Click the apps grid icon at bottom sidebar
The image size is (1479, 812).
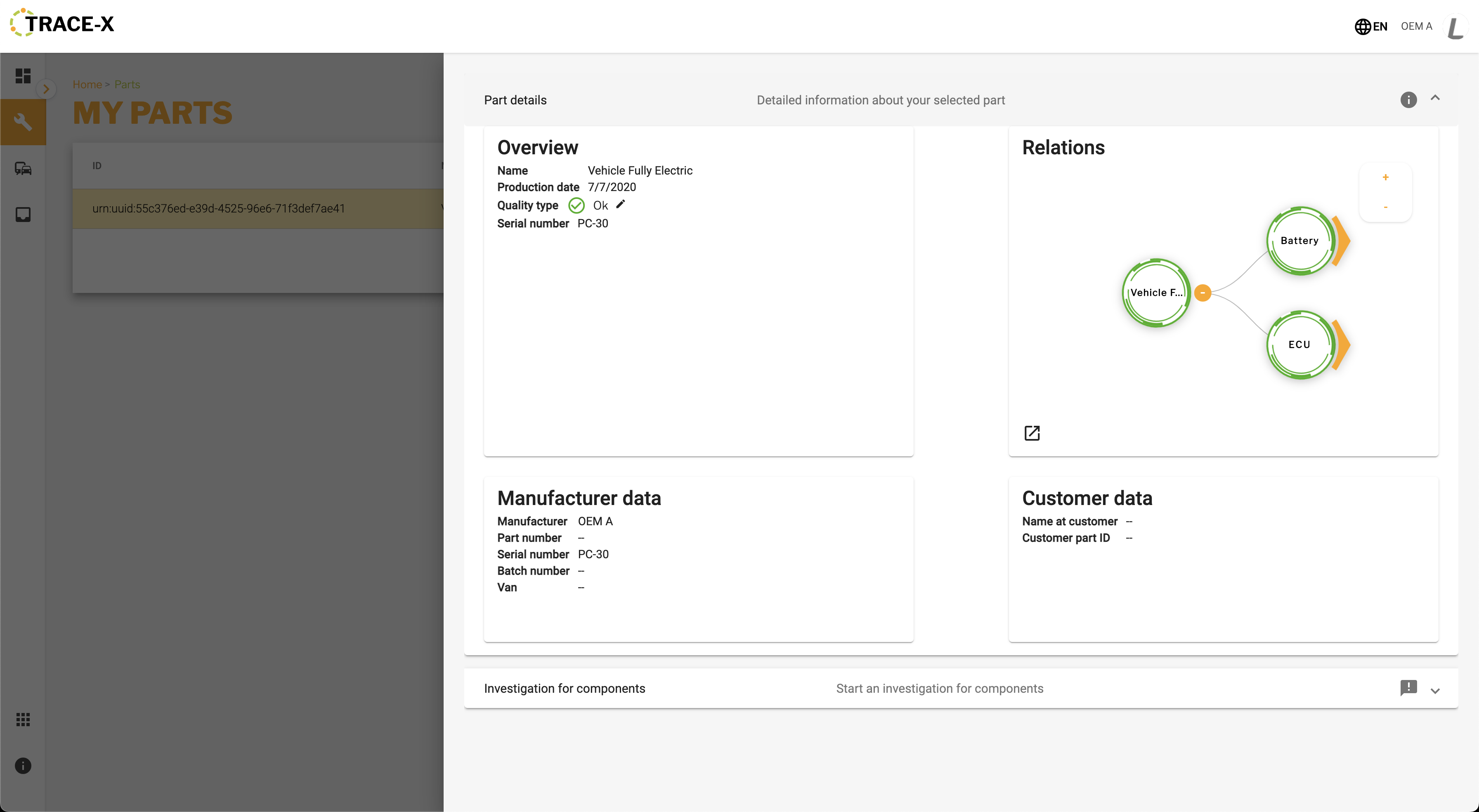click(x=23, y=720)
